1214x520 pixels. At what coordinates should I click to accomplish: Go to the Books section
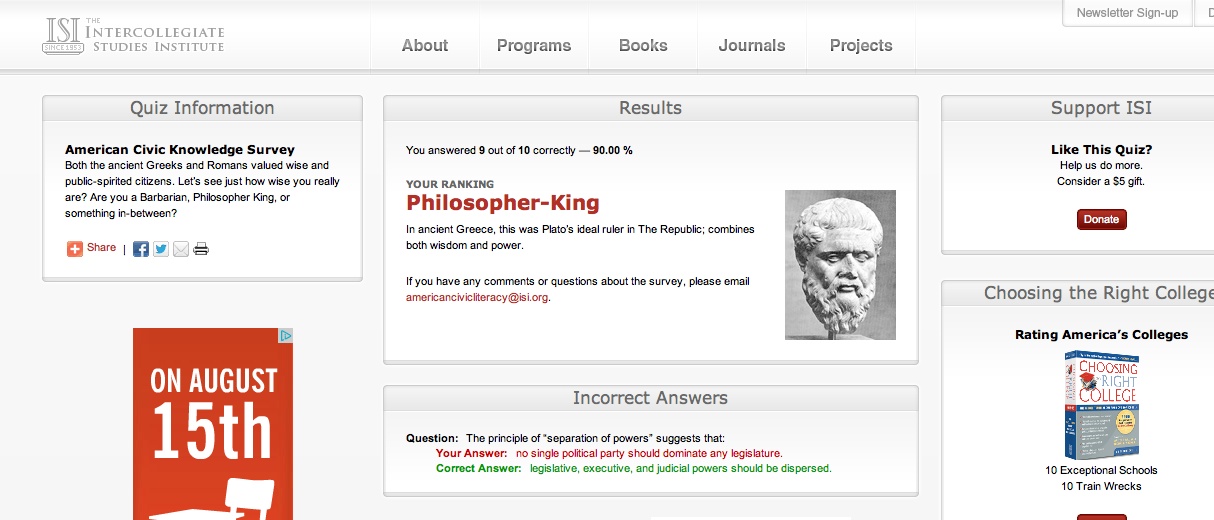tap(643, 45)
